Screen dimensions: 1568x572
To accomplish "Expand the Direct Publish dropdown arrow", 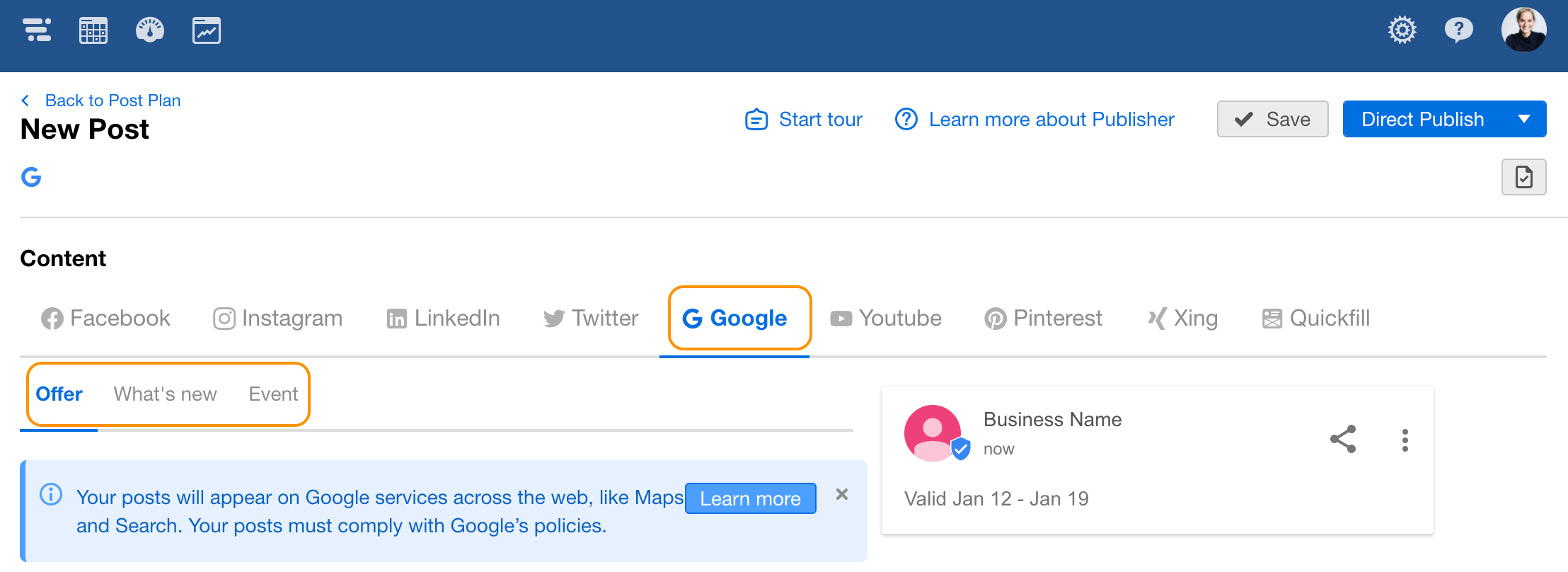I will (1524, 119).
